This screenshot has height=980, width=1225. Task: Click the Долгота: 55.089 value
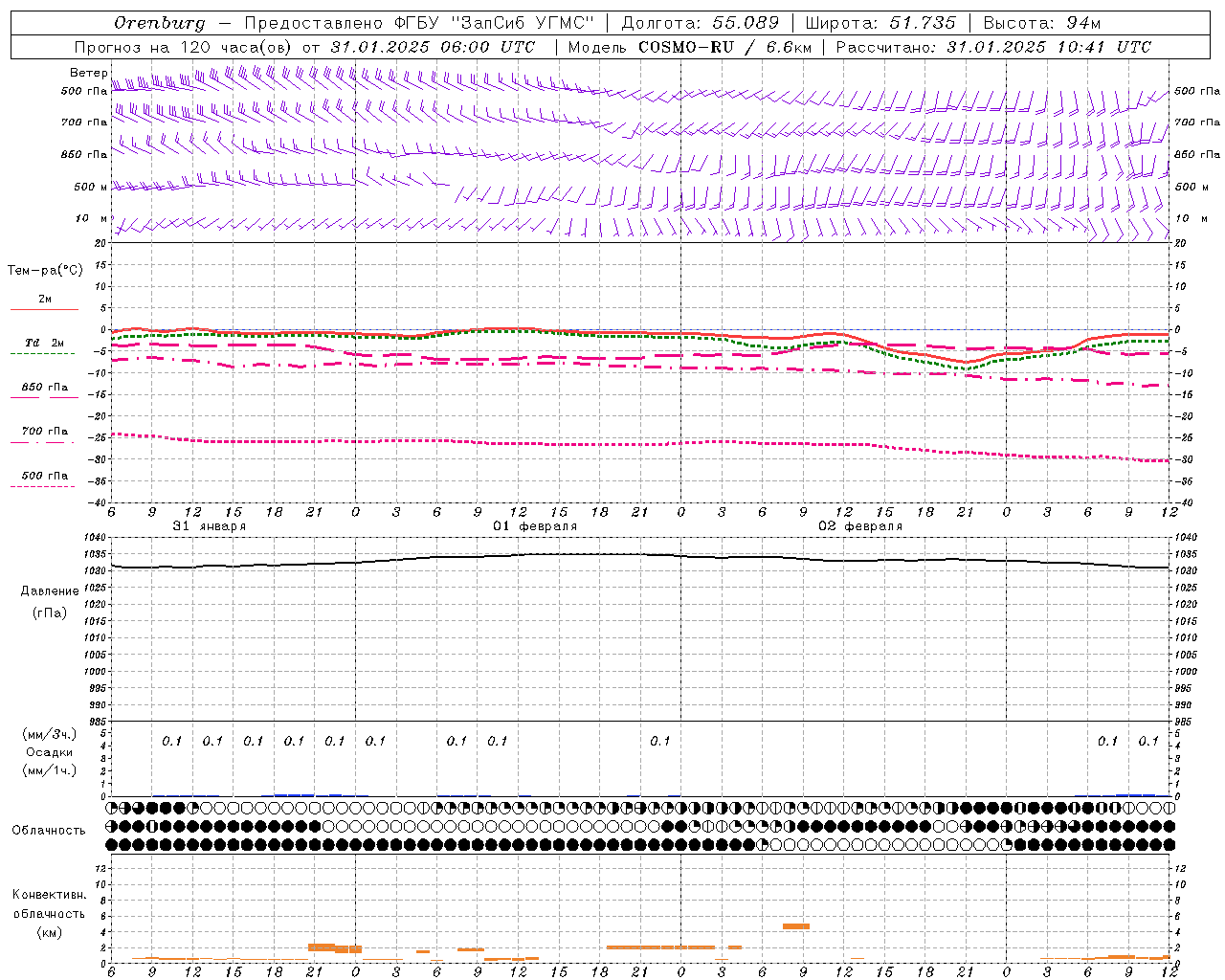click(x=701, y=23)
